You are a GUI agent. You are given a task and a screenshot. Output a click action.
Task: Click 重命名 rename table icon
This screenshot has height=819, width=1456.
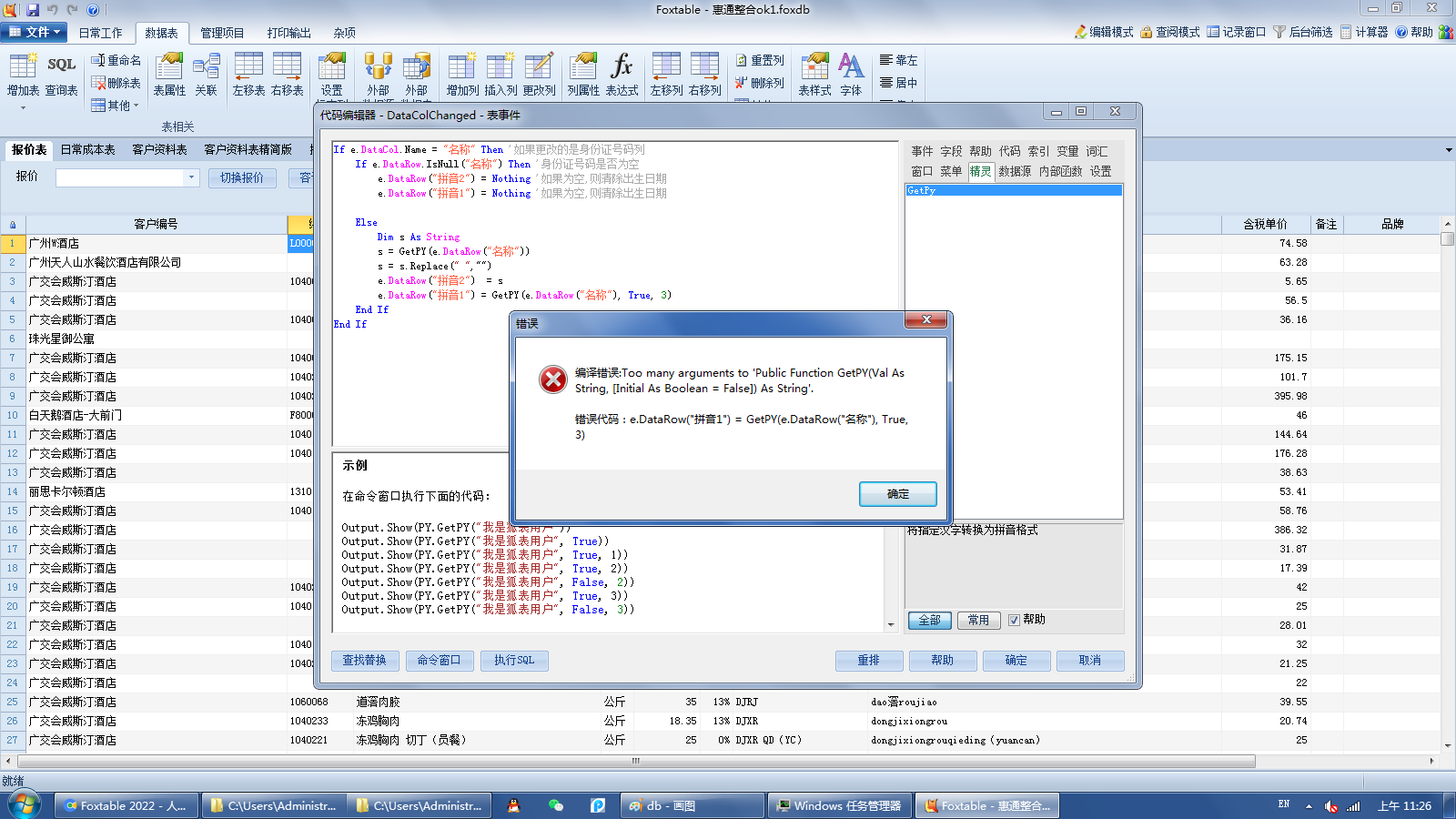pyautogui.click(x=116, y=60)
